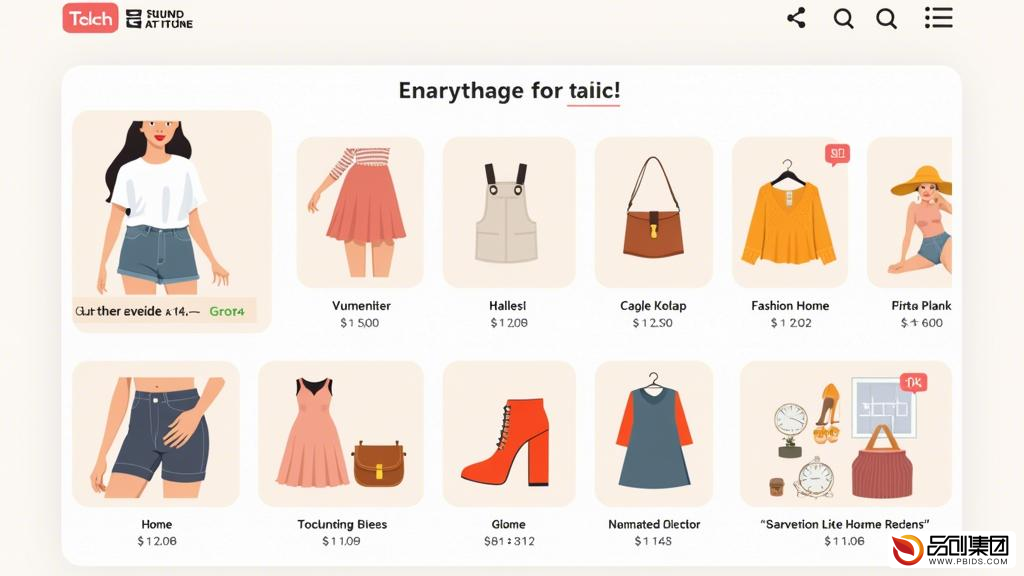Open the Pirta Plank sun hat item
Viewport: 1024px width, 576px height.
tap(909, 212)
